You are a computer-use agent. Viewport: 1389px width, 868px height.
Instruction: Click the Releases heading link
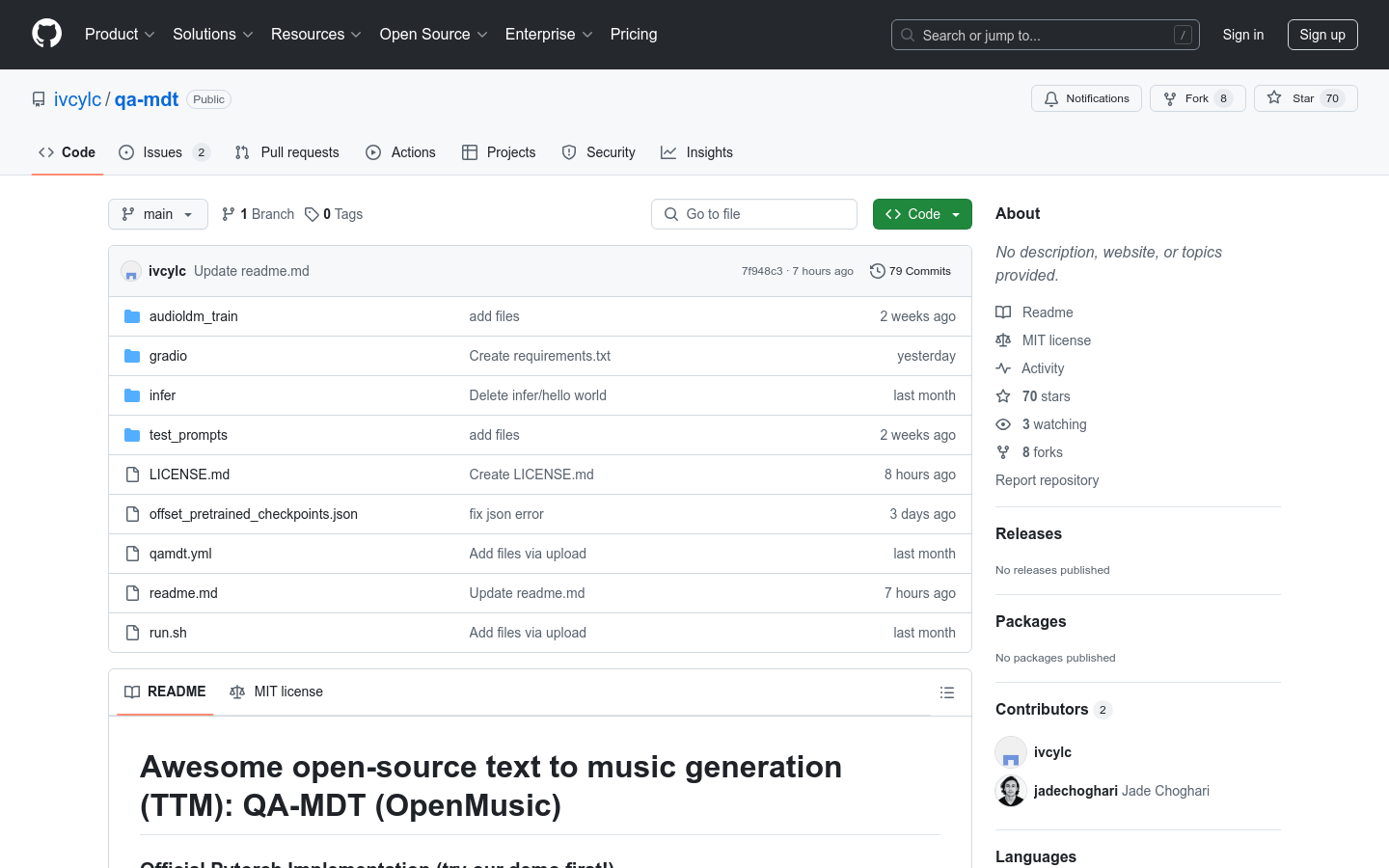coord(1028,533)
